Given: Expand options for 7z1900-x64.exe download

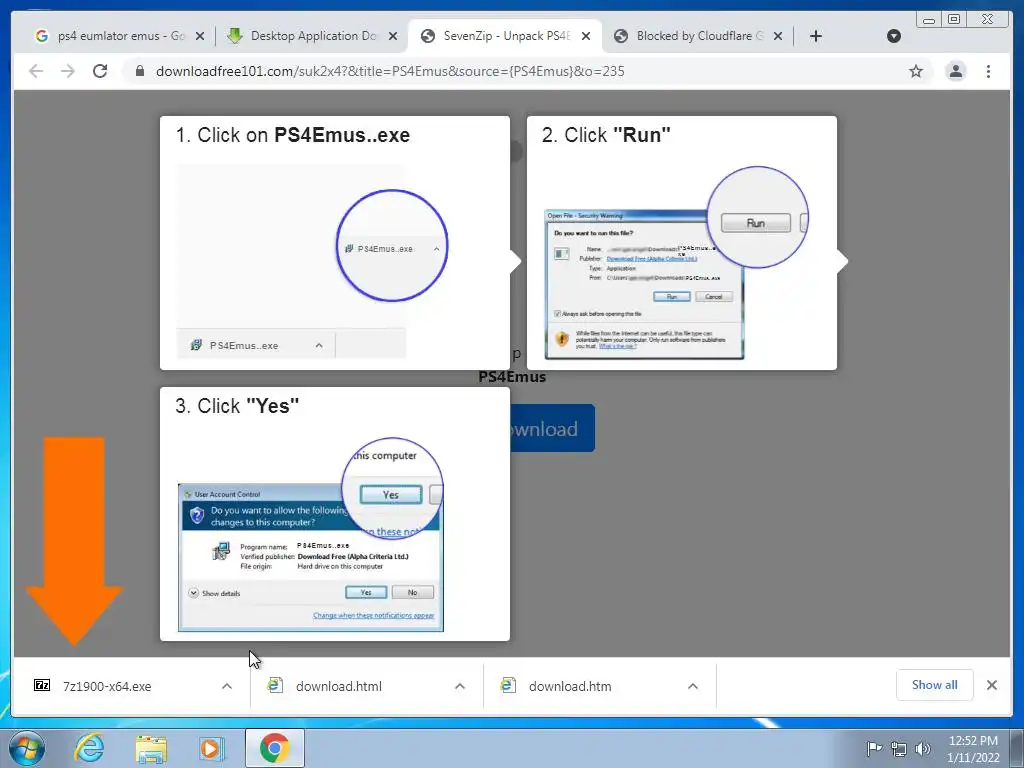Looking at the screenshot, I should [227, 686].
